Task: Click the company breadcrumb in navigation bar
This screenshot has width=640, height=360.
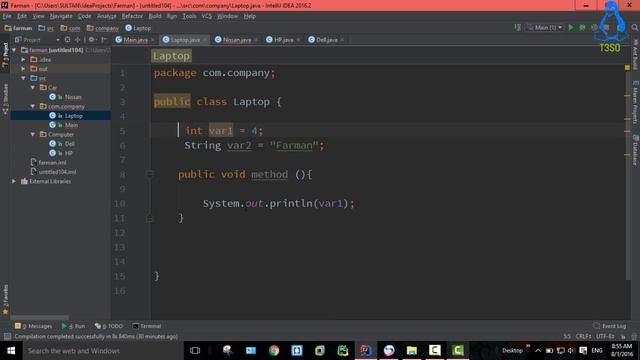Action: 102,28
